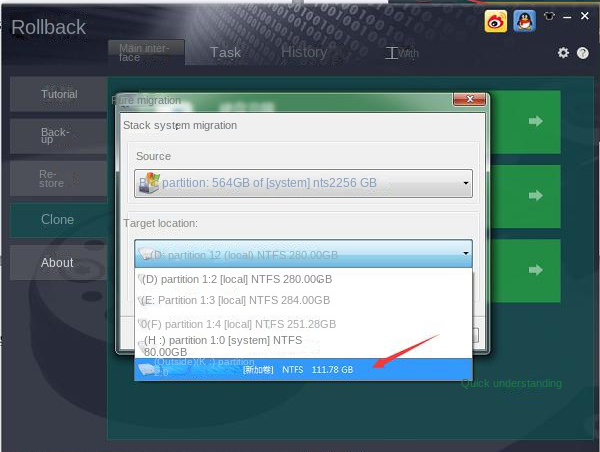The image size is (600, 452).
Task: Select the (K :) NTFS 111.78 GB partition
Action: 303,369
